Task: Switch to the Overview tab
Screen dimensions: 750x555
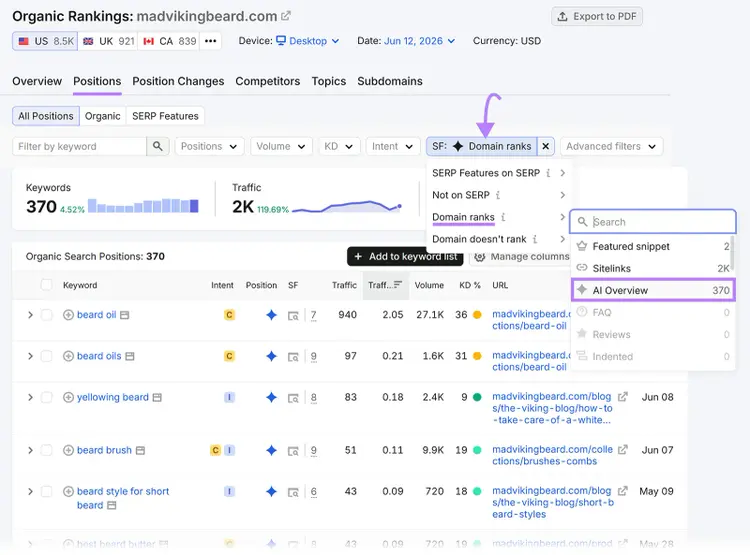Action: (37, 81)
